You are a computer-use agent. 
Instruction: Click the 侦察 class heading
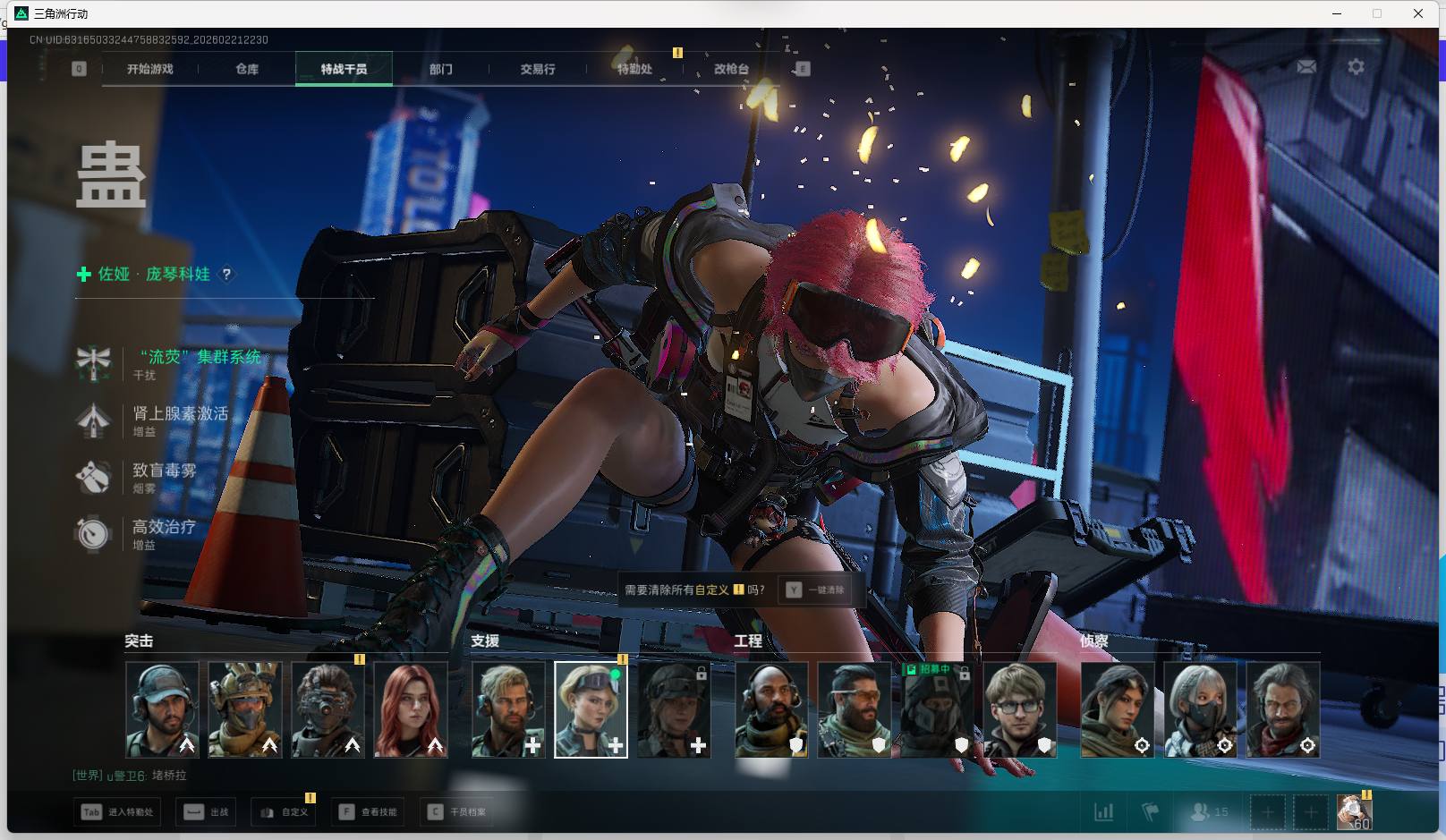(x=1094, y=641)
